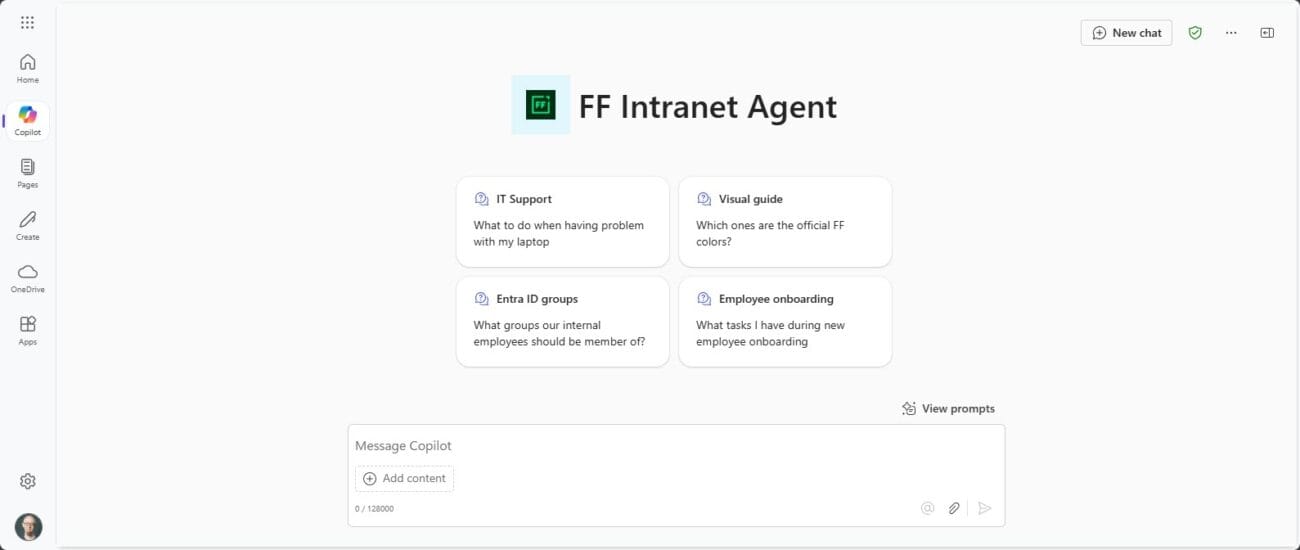Select the IT Support prompt card
The width and height of the screenshot is (1300, 550).
click(562, 222)
